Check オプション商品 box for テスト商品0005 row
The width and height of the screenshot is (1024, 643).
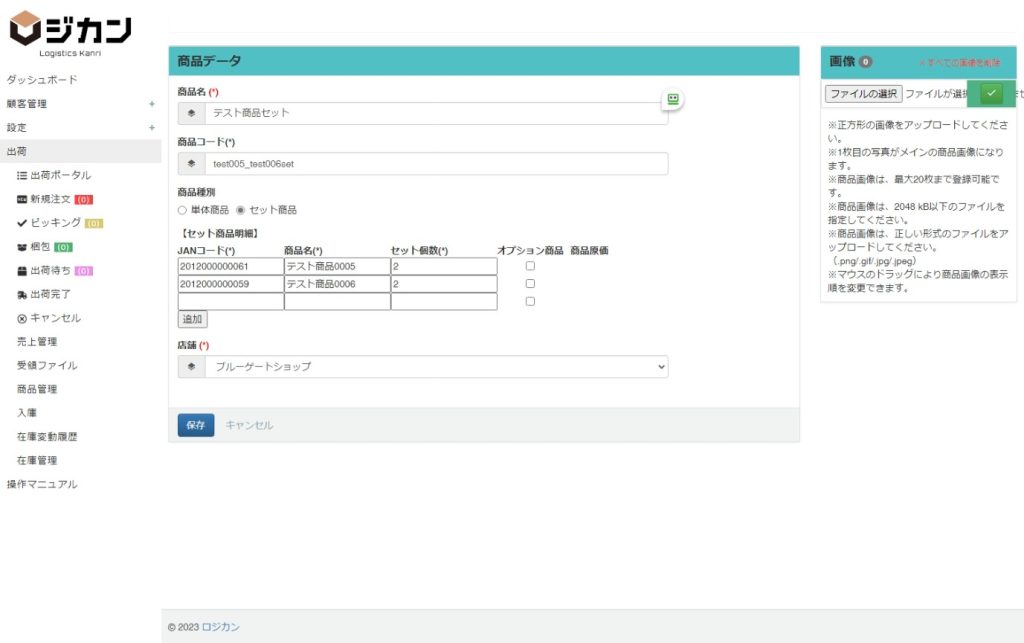(x=530, y=266)
